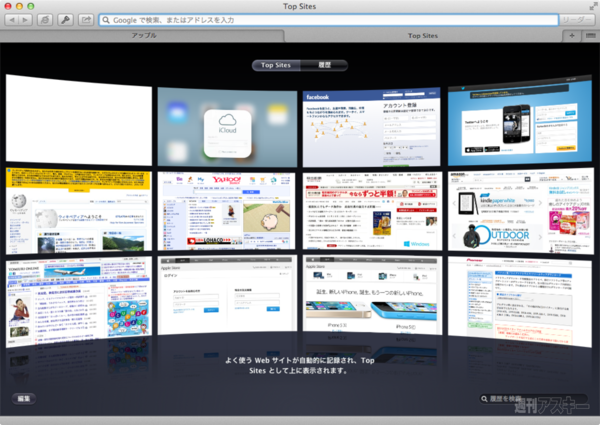Switch to the Top Sites browser tab
This screenshot has width=600, height=425.
[423, 36]
